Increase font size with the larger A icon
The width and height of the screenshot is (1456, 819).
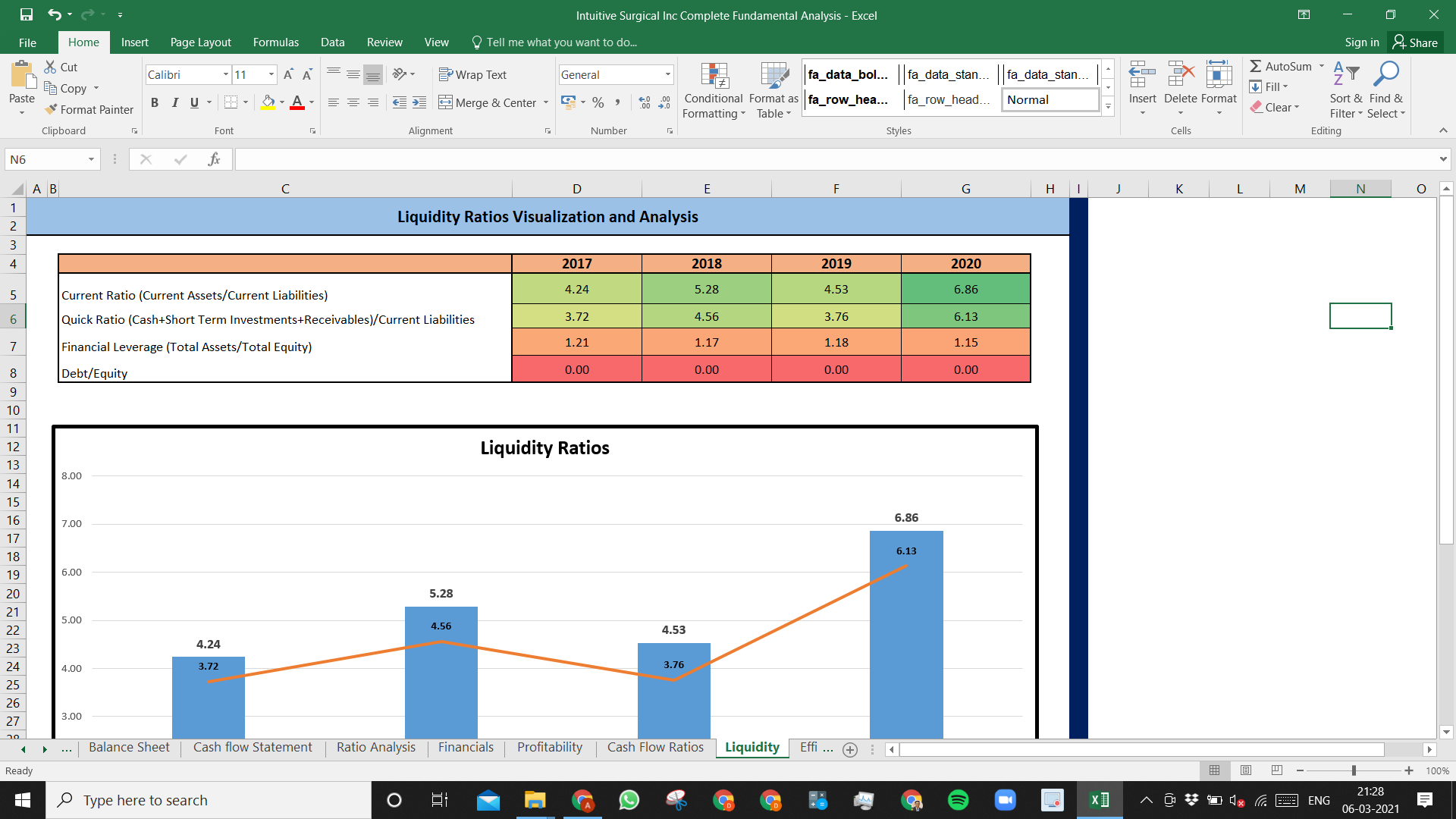288,74
